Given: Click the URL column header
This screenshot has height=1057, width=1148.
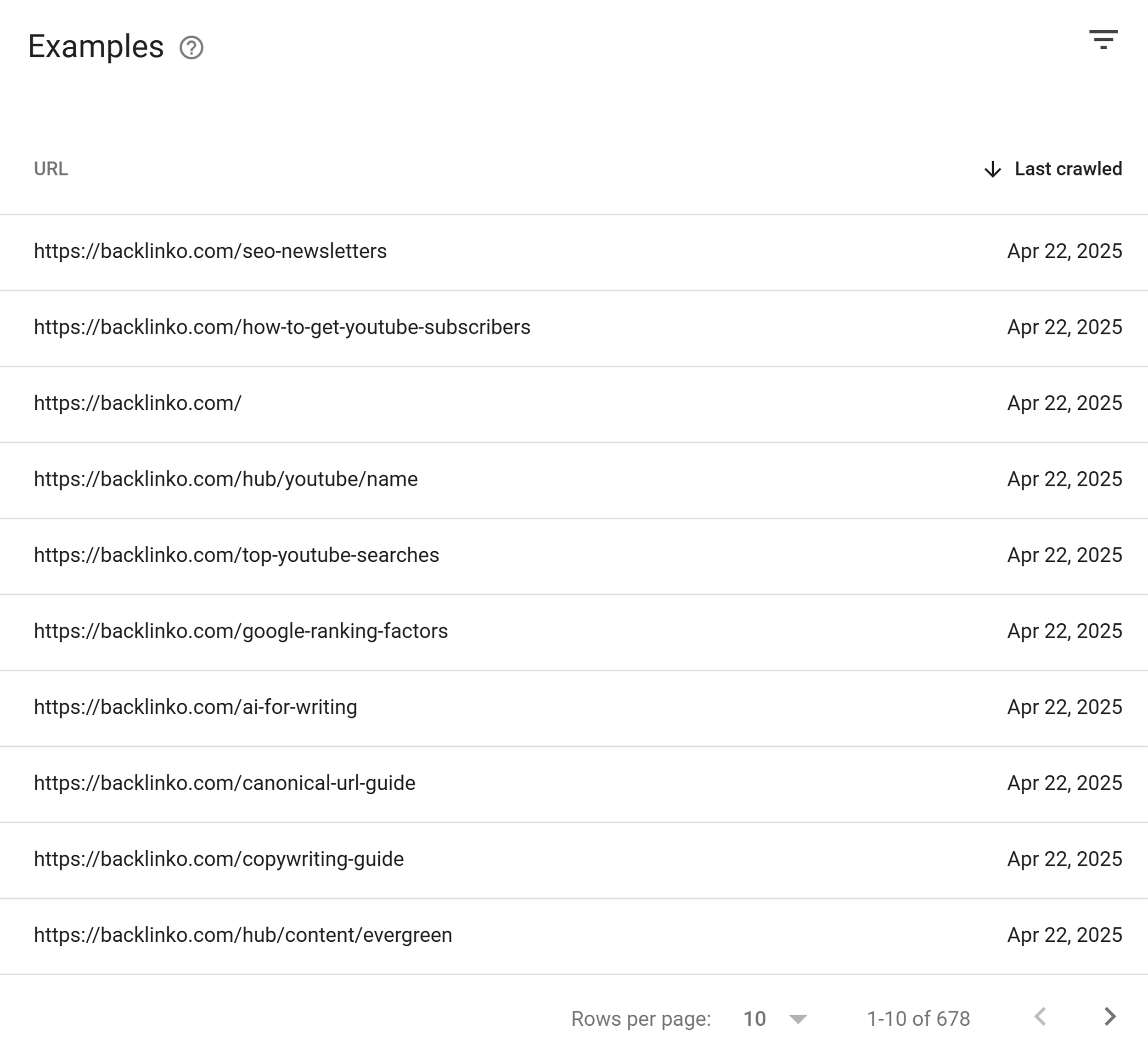Looking at the screenshot, I should (x=51, y=169).
